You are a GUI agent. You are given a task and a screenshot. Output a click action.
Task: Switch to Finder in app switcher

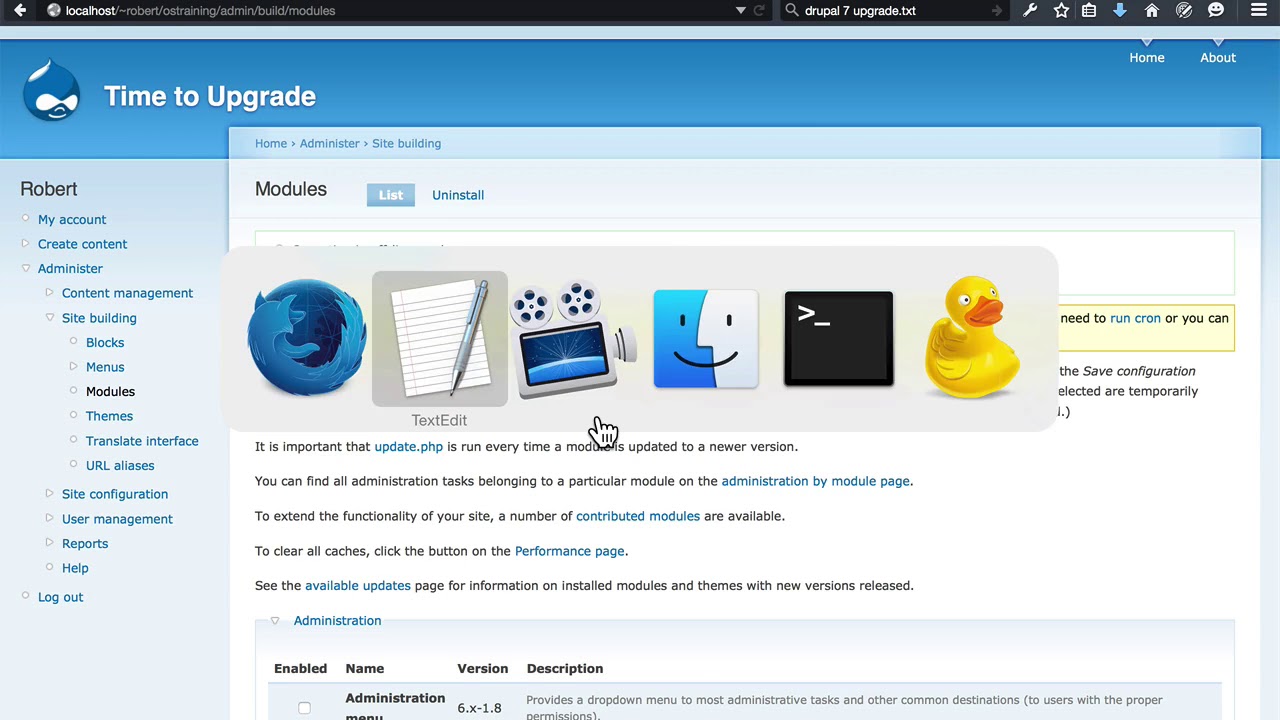tap(706, 339)
